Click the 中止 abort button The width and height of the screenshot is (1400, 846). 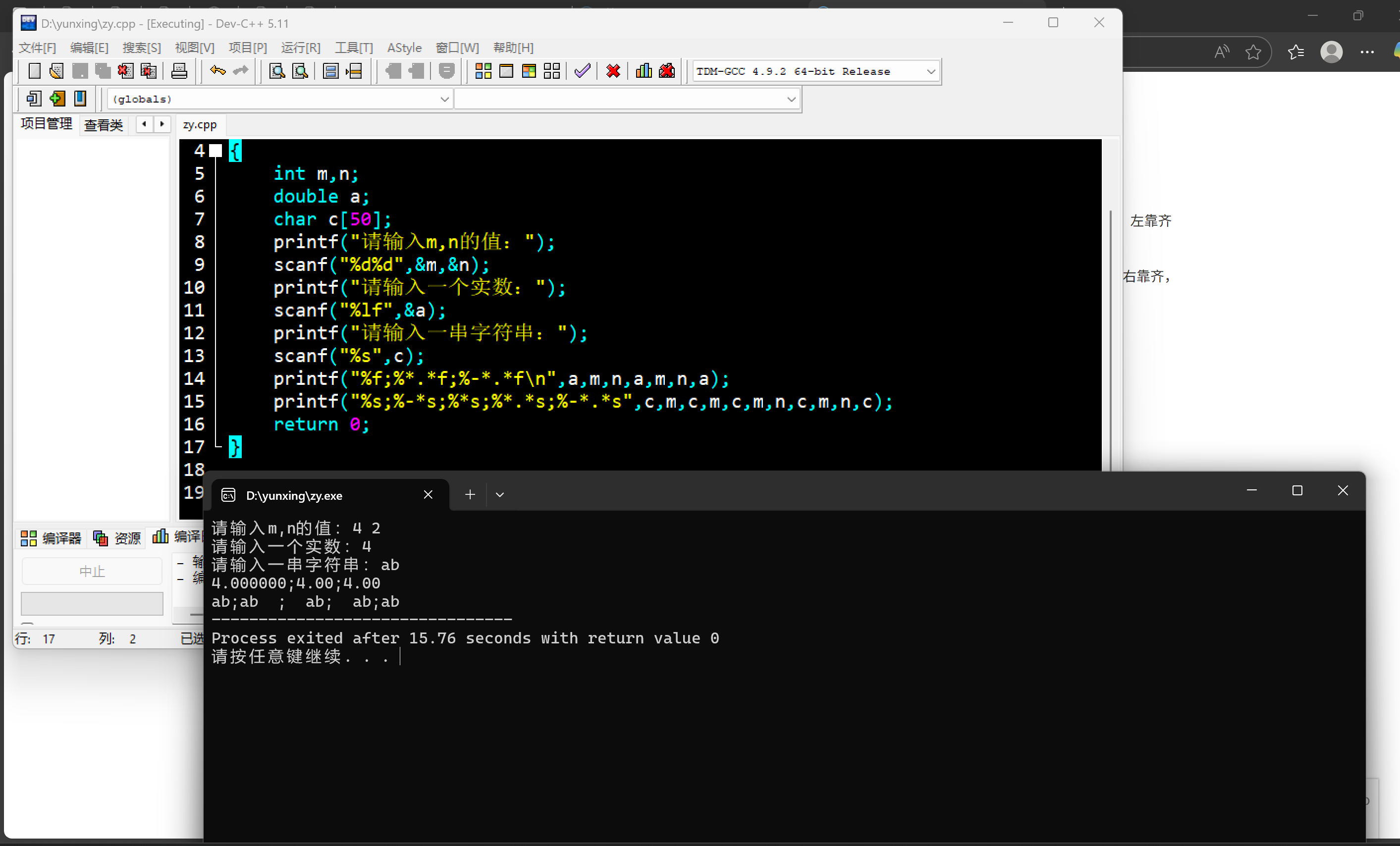pos(92,571)
